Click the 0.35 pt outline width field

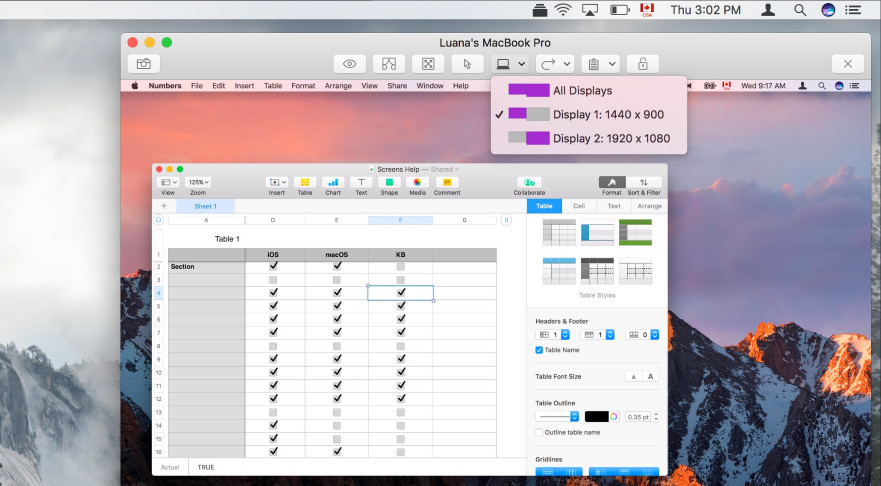pos(638,417)
